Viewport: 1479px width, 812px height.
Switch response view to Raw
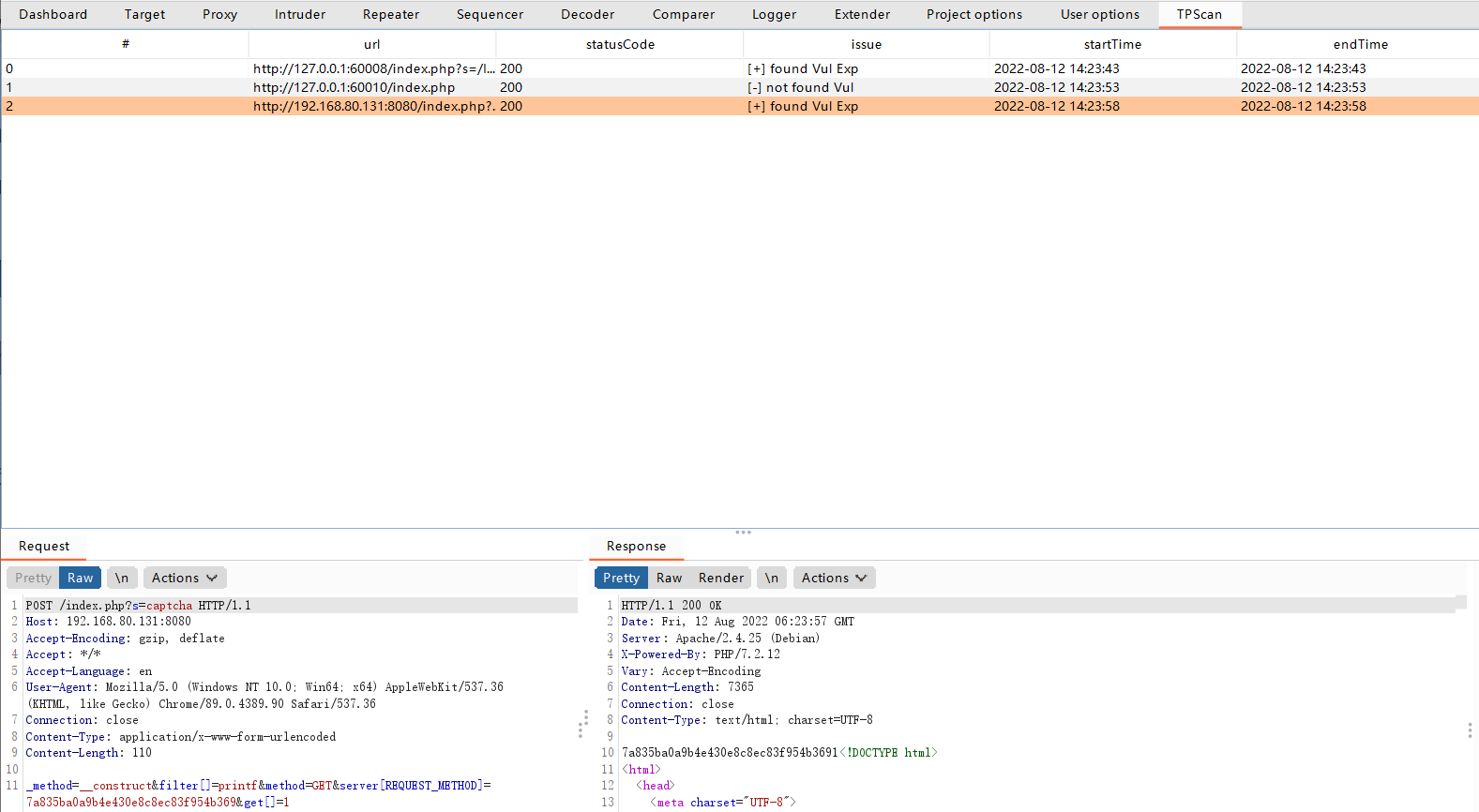point(669,578)
